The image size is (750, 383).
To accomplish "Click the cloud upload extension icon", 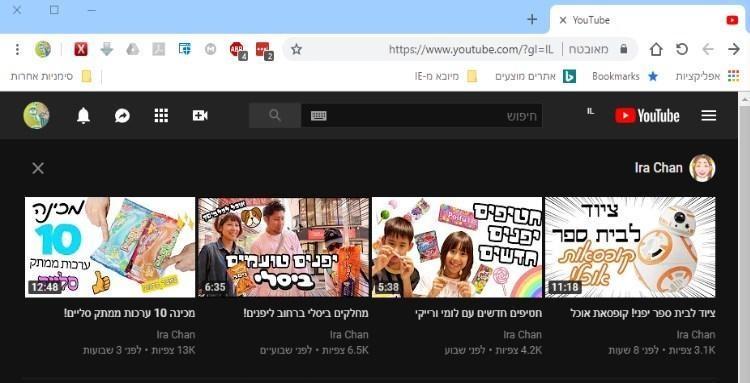I will coord(133,49).
